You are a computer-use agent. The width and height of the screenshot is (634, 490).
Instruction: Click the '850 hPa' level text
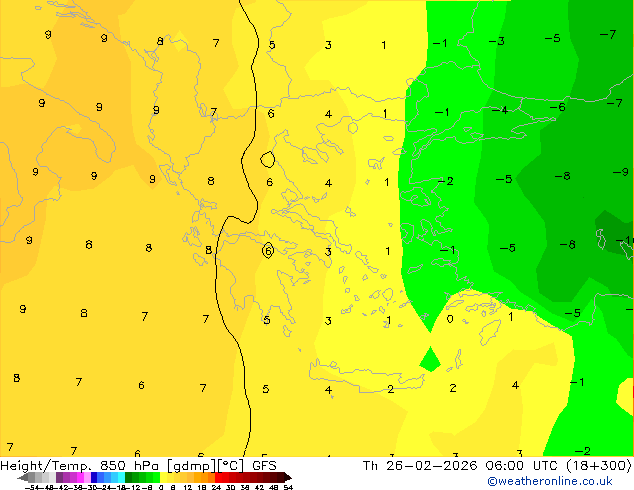pyautogui.click(x=129, y=466)
